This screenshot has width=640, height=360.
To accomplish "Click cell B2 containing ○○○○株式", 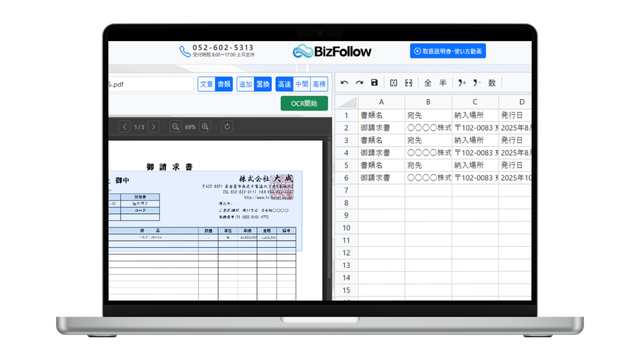I will tap(428, 128).
